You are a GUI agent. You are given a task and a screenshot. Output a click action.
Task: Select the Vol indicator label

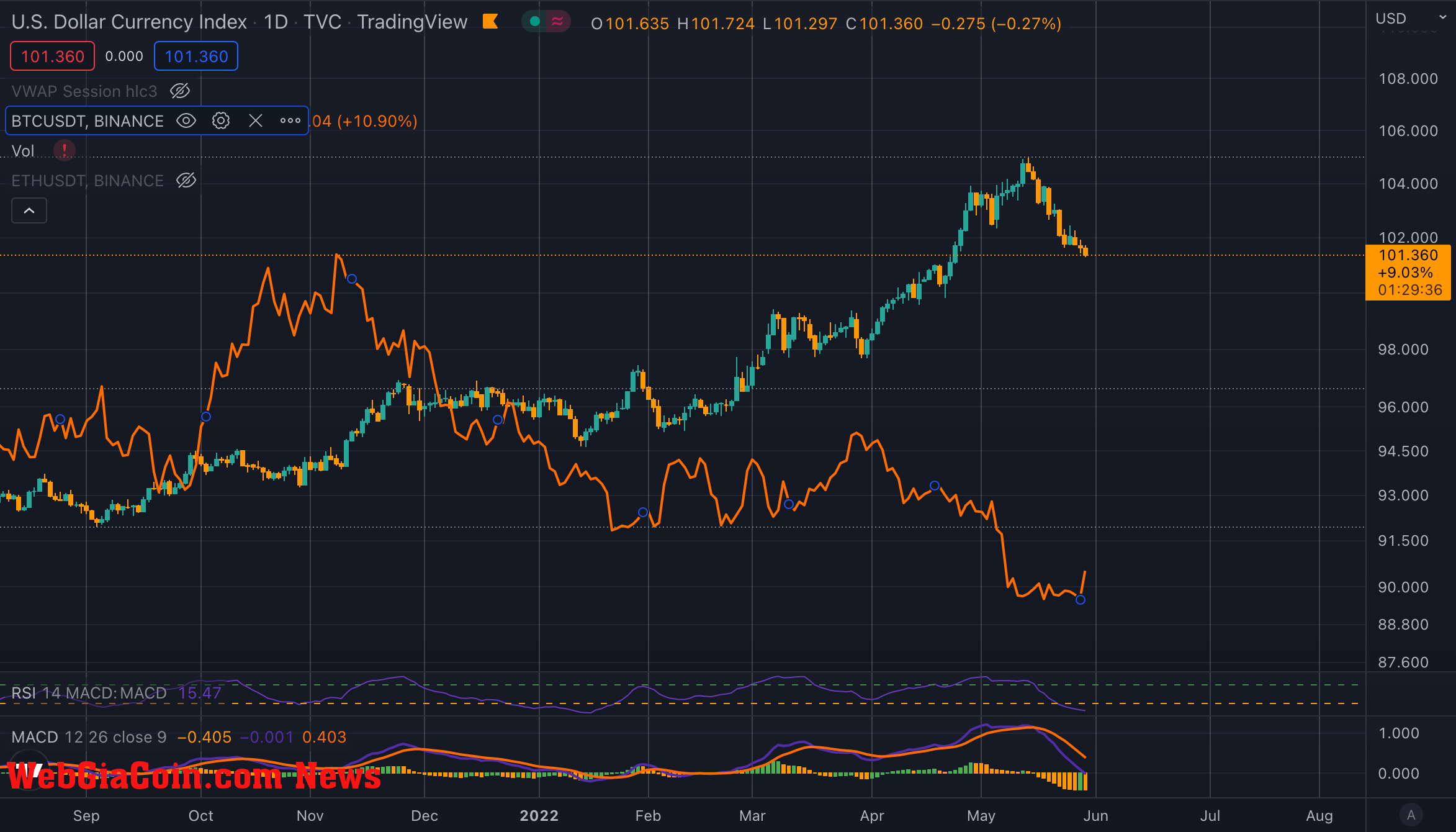[x=23, y=150]
